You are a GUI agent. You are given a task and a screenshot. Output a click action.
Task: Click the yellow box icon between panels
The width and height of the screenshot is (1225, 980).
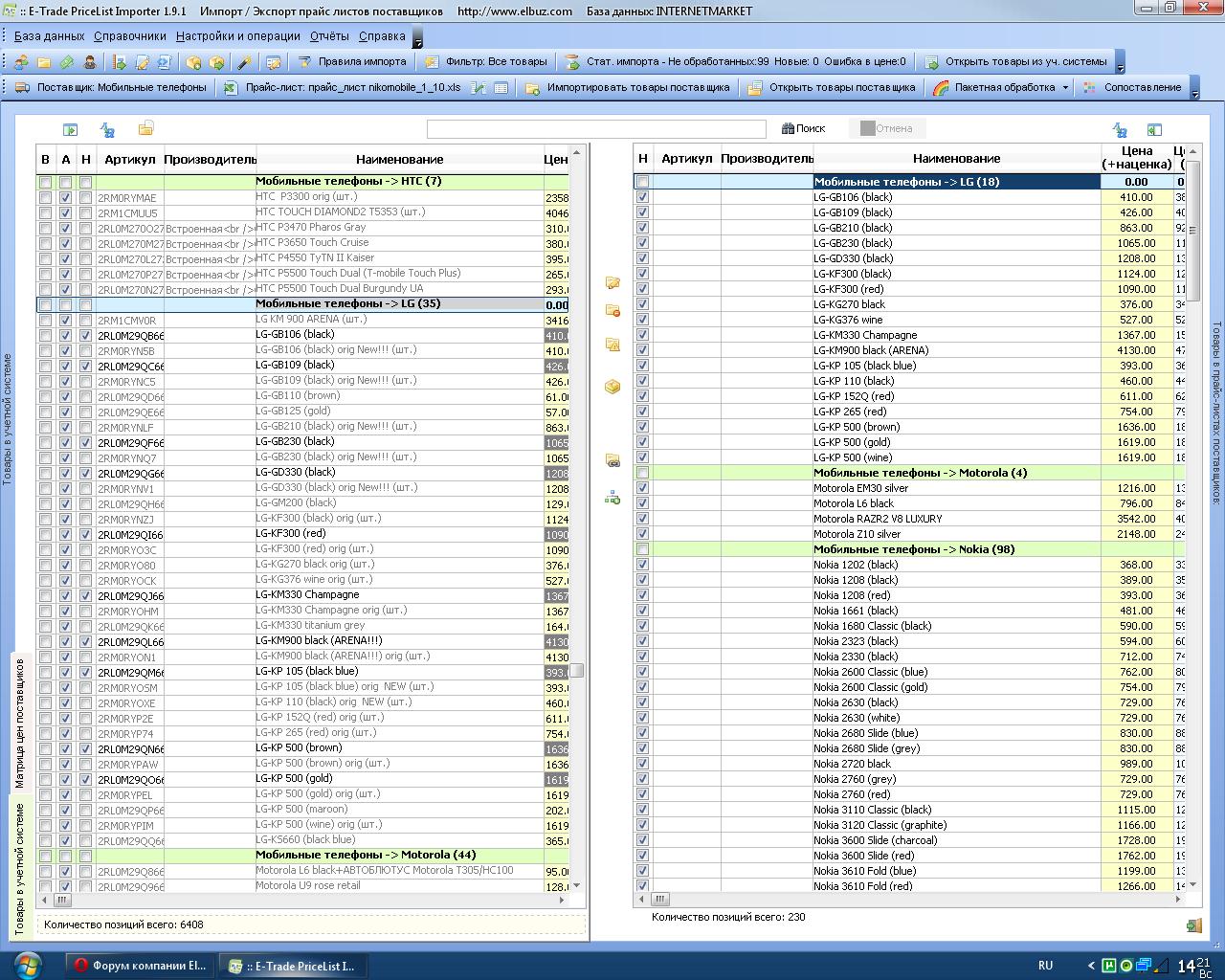point(612,387)
